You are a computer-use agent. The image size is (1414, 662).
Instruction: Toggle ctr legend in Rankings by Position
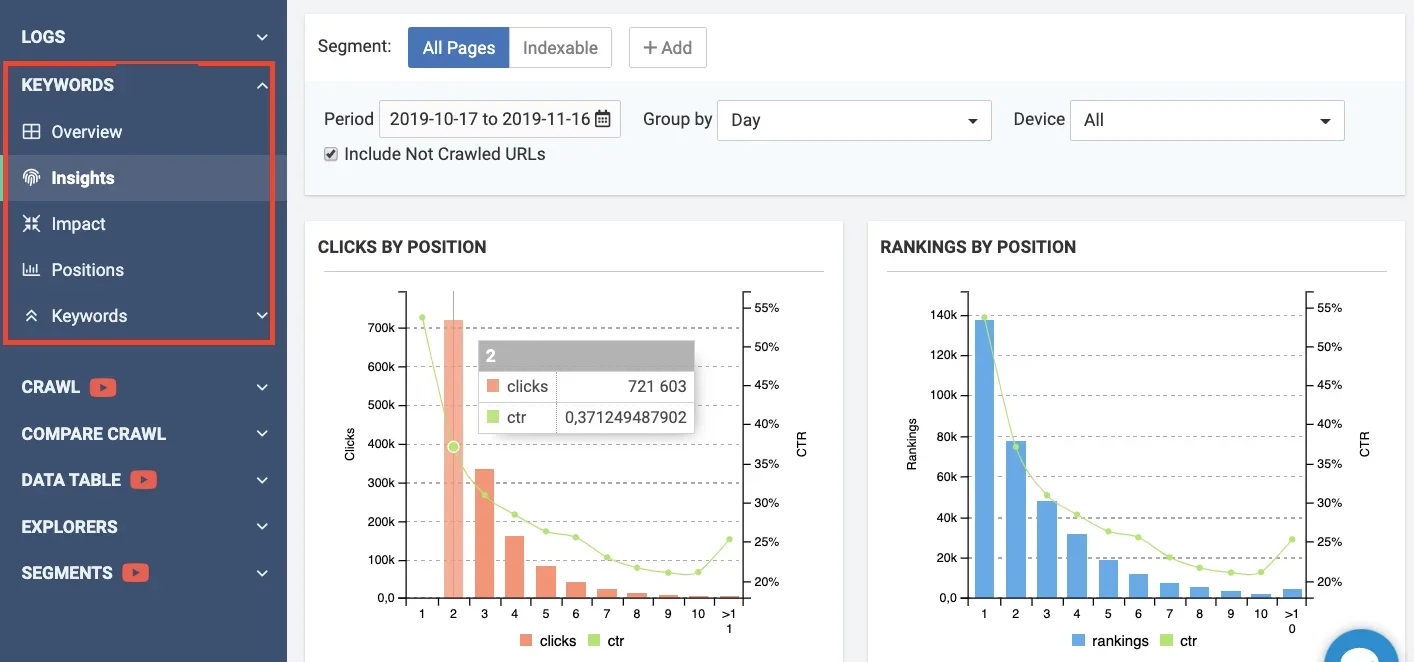(x=1178, y=640)
